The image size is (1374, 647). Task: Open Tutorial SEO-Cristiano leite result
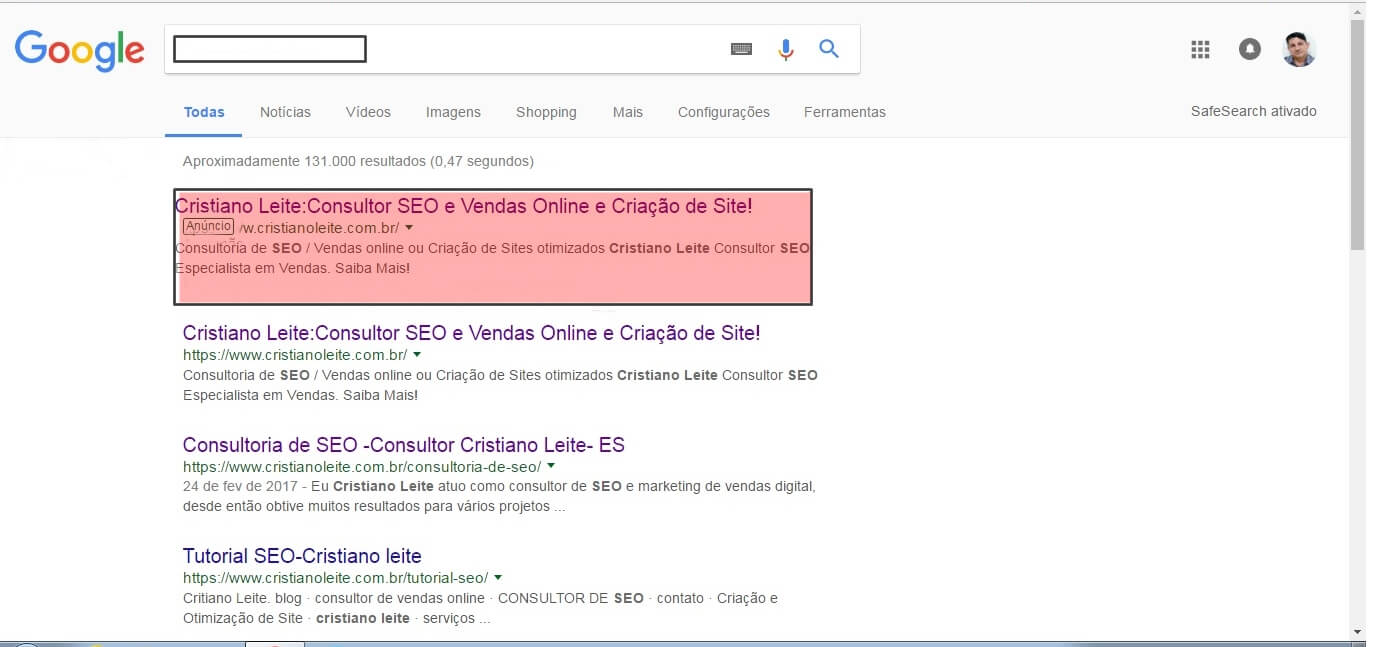coord(302,556)
